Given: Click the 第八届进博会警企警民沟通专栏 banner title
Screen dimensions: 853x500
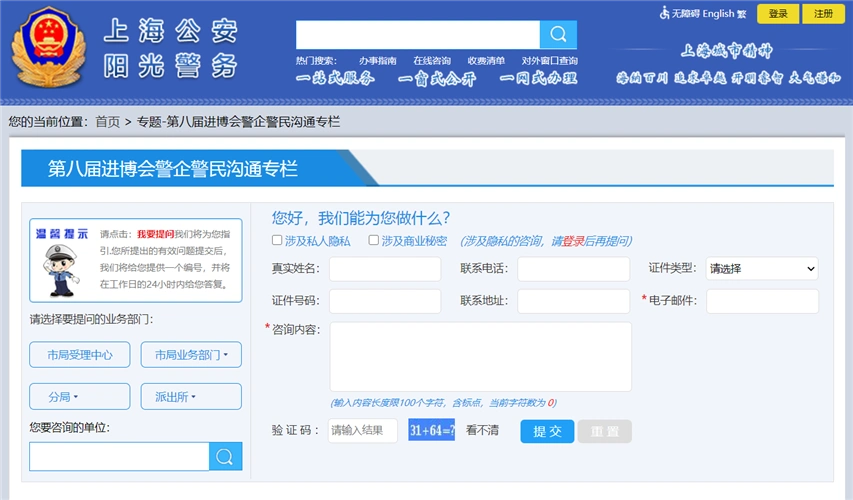Looking at the screenshot, I should (x=172, y=169).
